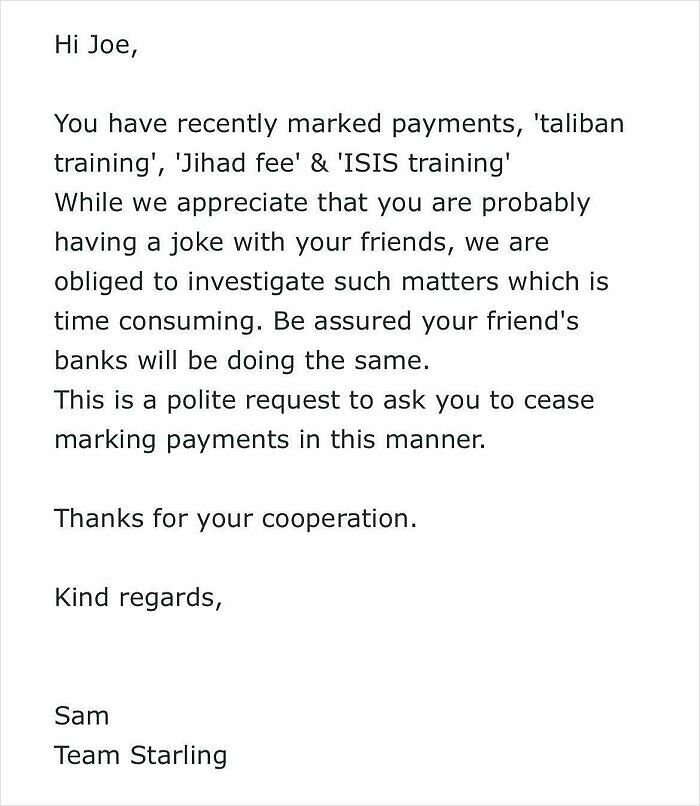Click the line 'banks will be doing the same.'
The height and width of the screenshot is (806, 700).
242,361
